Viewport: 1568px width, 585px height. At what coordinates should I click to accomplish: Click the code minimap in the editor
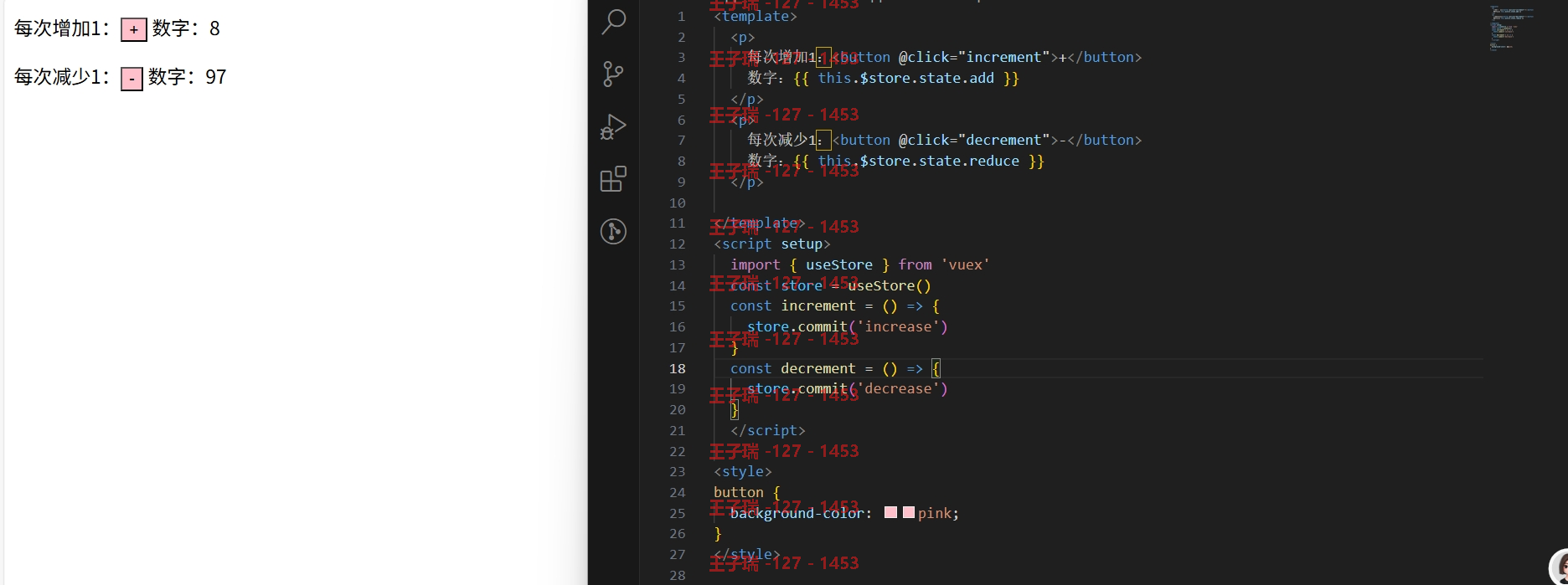(1512, 29)
